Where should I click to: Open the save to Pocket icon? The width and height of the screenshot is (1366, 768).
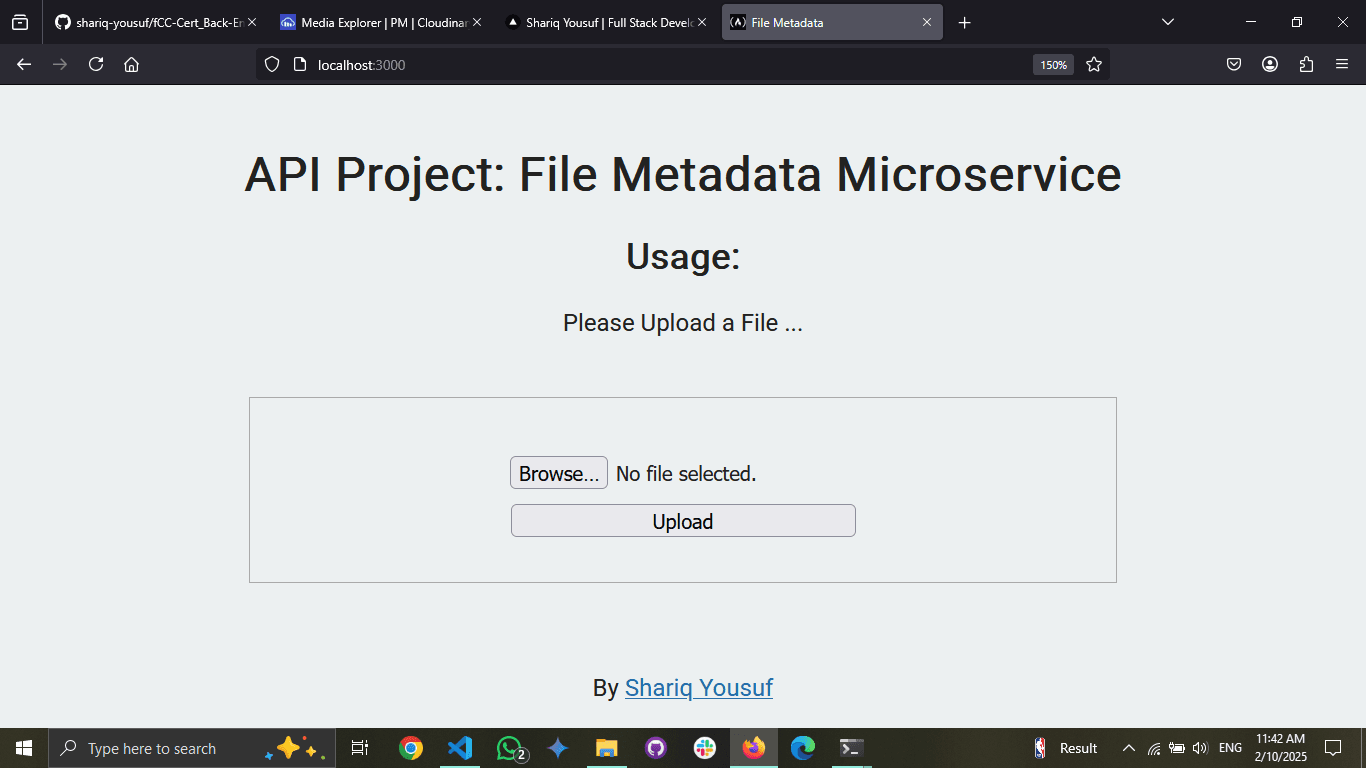pyautogui.click(x=1233, y=64)
